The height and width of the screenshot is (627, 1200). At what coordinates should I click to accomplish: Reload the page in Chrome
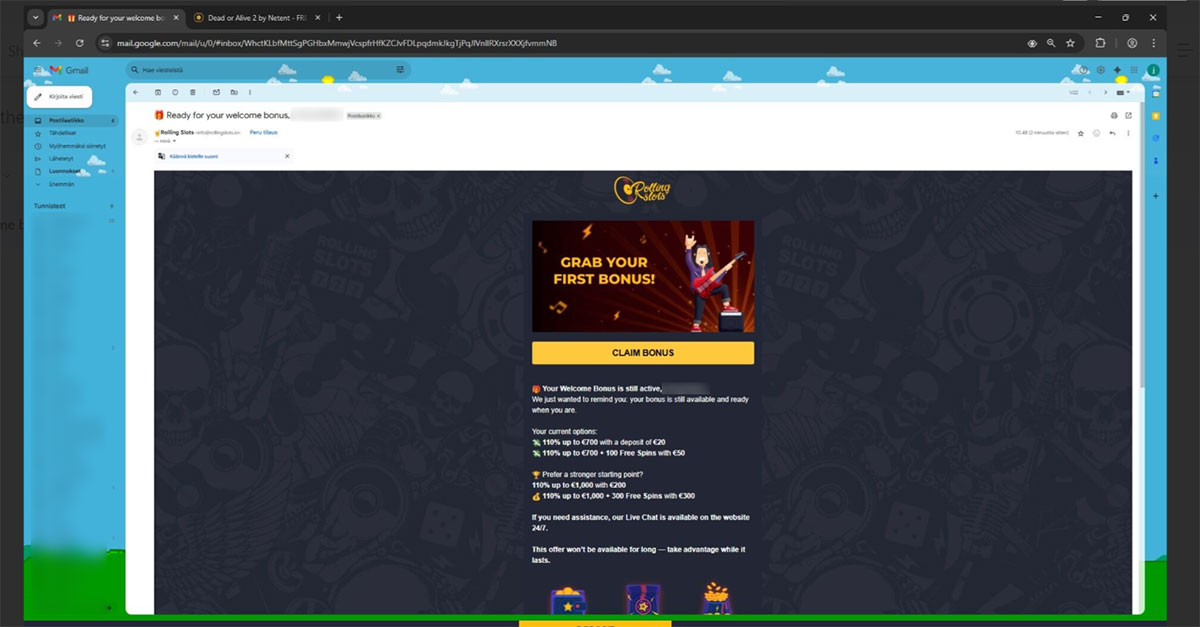pos(80,43)
